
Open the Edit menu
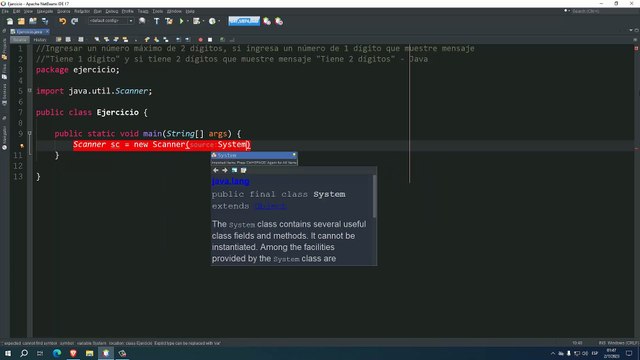16,11
